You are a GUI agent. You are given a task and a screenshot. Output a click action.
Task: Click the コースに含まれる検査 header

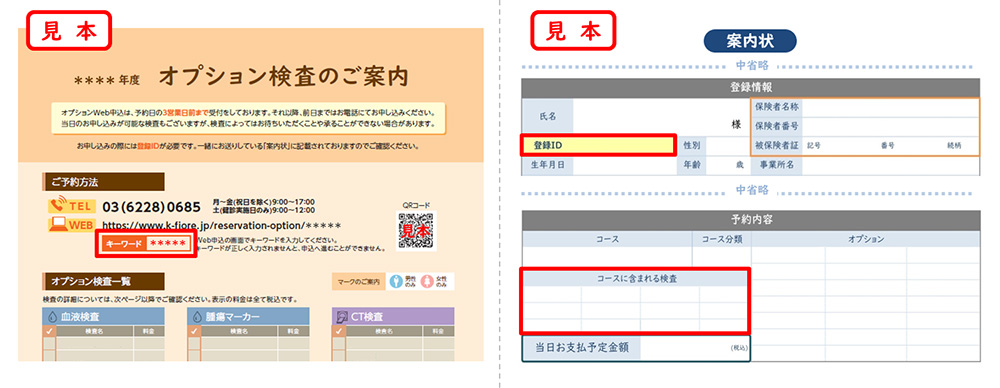coord(636,278)
